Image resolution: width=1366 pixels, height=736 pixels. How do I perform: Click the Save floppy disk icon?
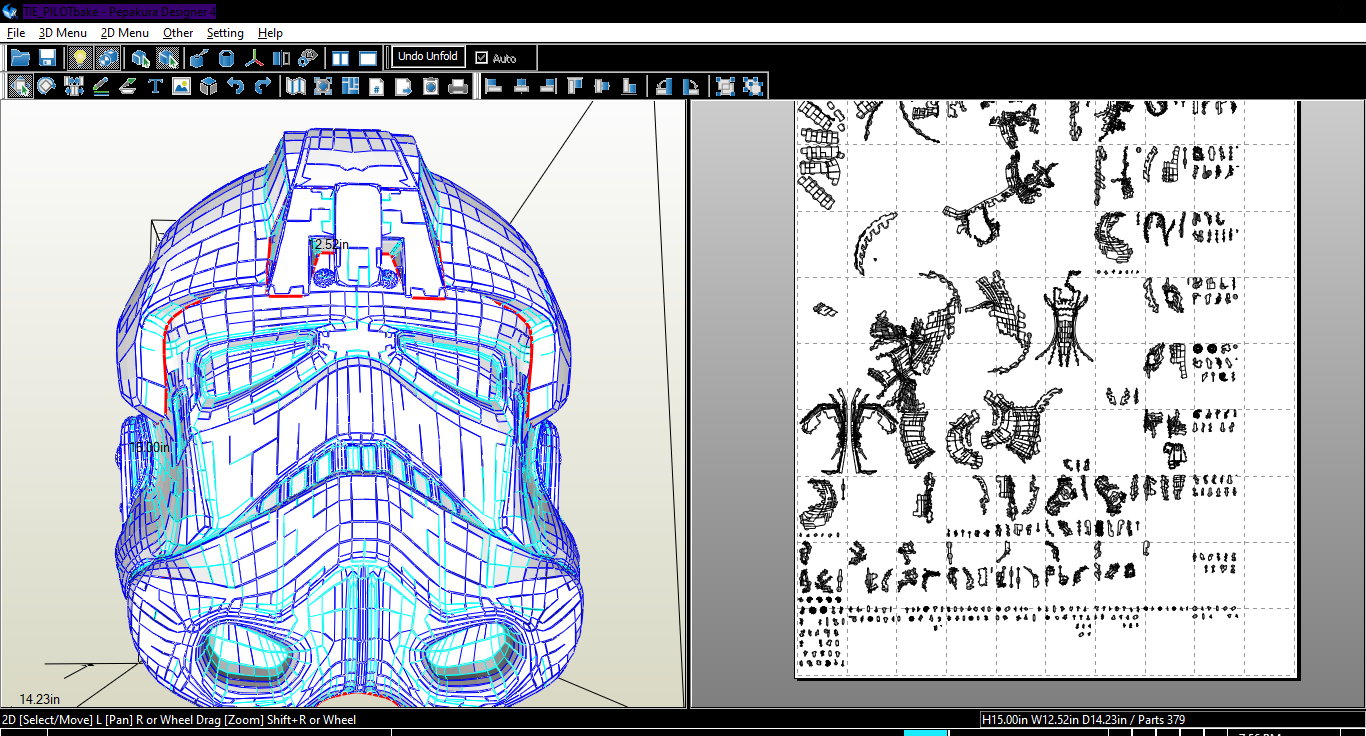coord(47,58)
